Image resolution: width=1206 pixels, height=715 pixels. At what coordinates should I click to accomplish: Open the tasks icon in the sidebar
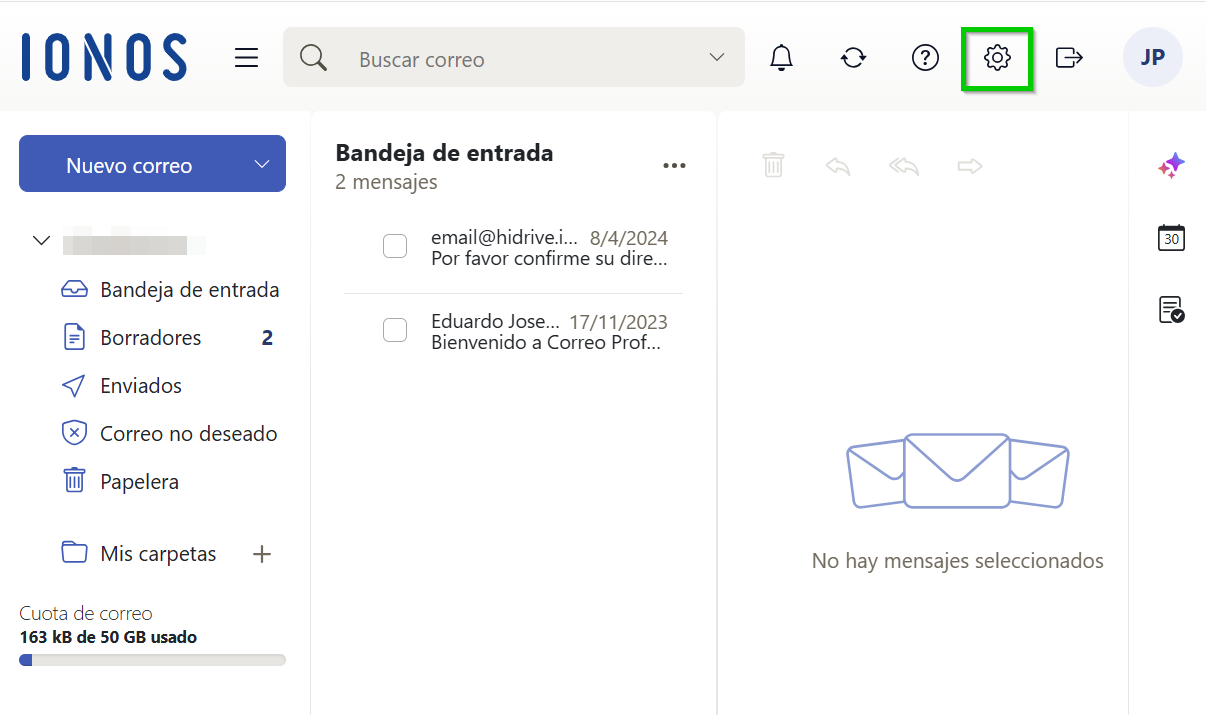[x=1171, y=309]
